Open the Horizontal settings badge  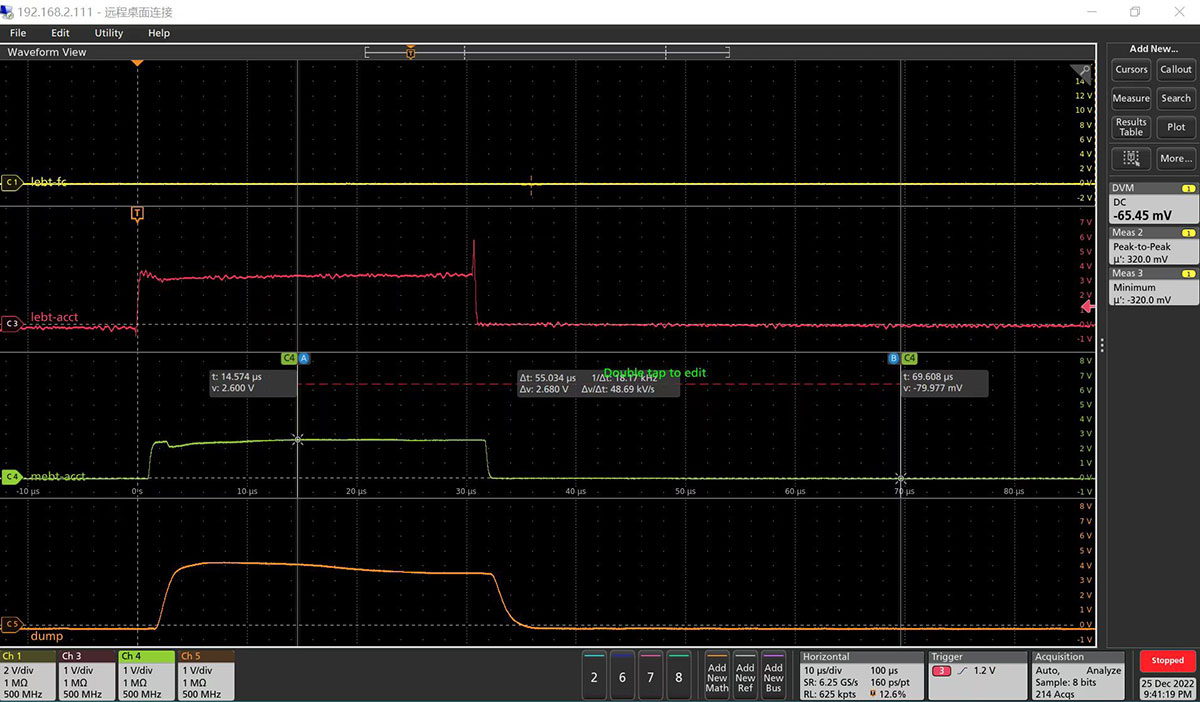pyautogui.click(x=861, y=675)
